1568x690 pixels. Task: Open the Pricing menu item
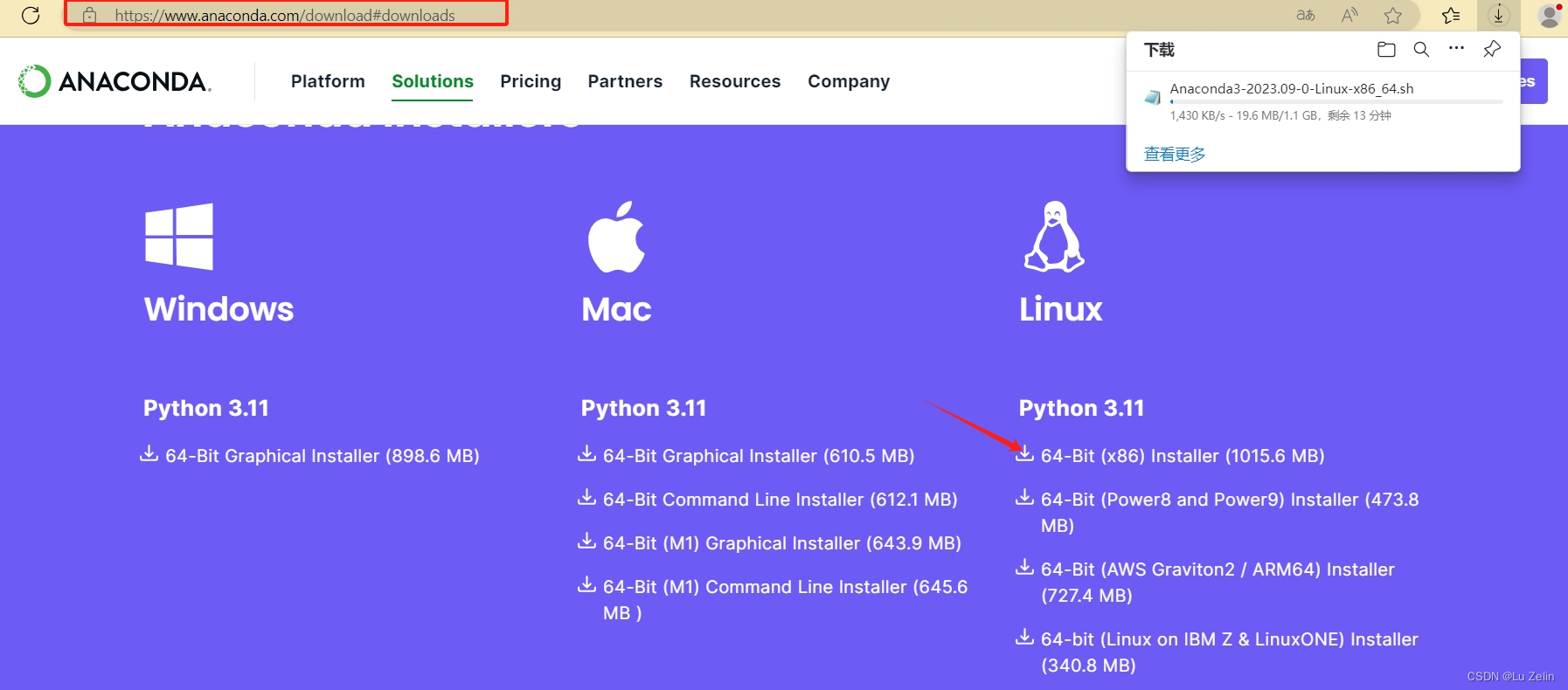tap(531, 81)
